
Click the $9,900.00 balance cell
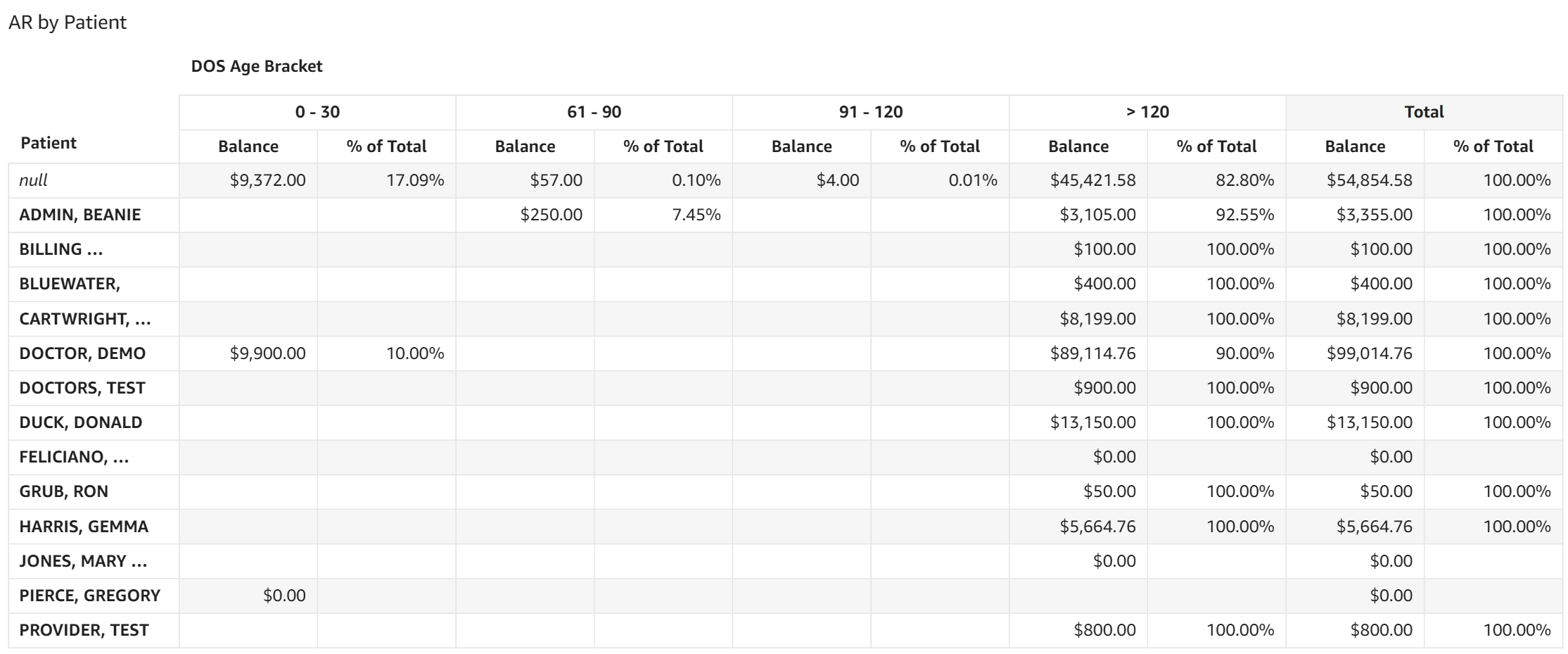pos(267,353)
